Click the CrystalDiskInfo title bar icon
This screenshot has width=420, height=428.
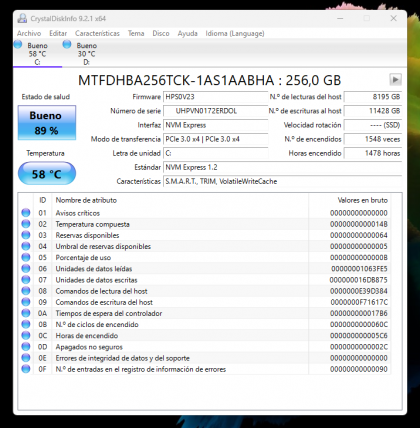[x=22, y=18]
